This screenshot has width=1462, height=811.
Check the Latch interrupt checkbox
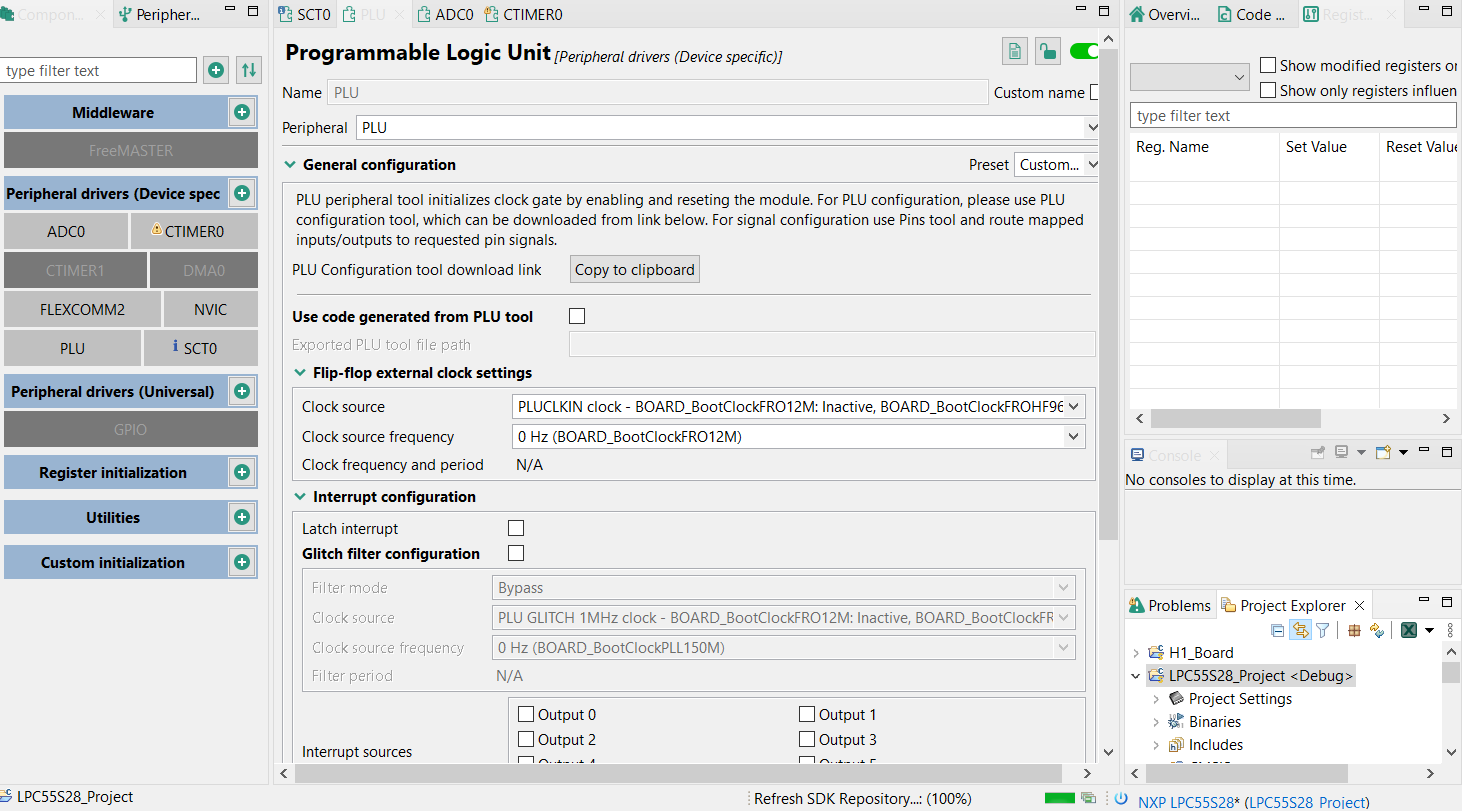[x=516, y=529]
